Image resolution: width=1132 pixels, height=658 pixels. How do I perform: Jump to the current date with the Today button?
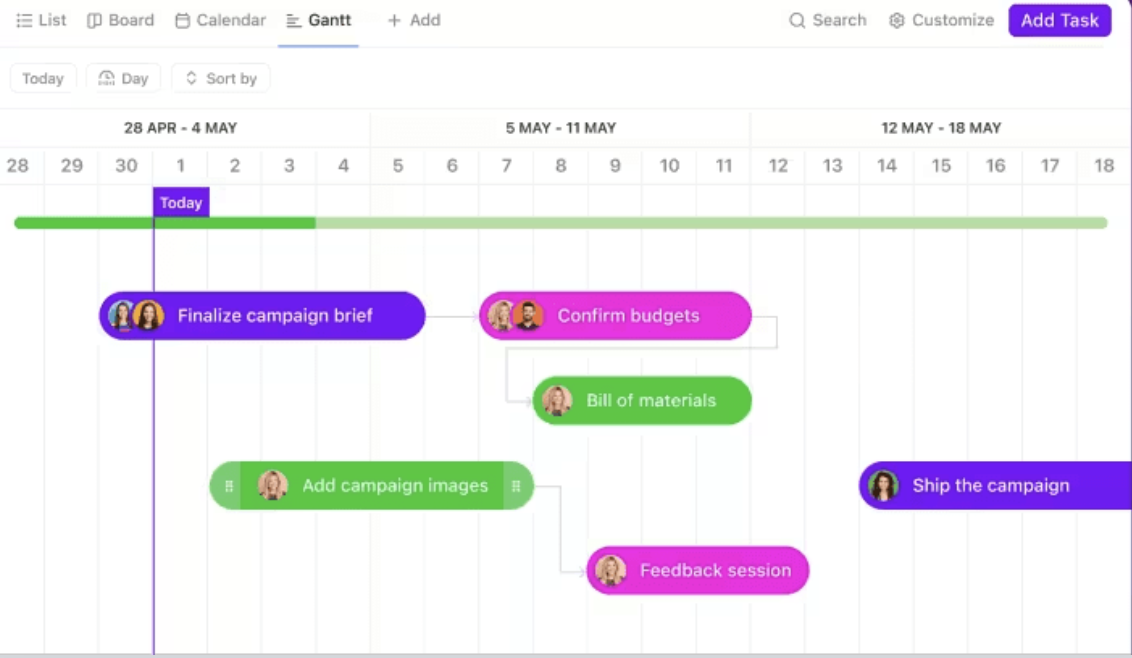(43, 78)
